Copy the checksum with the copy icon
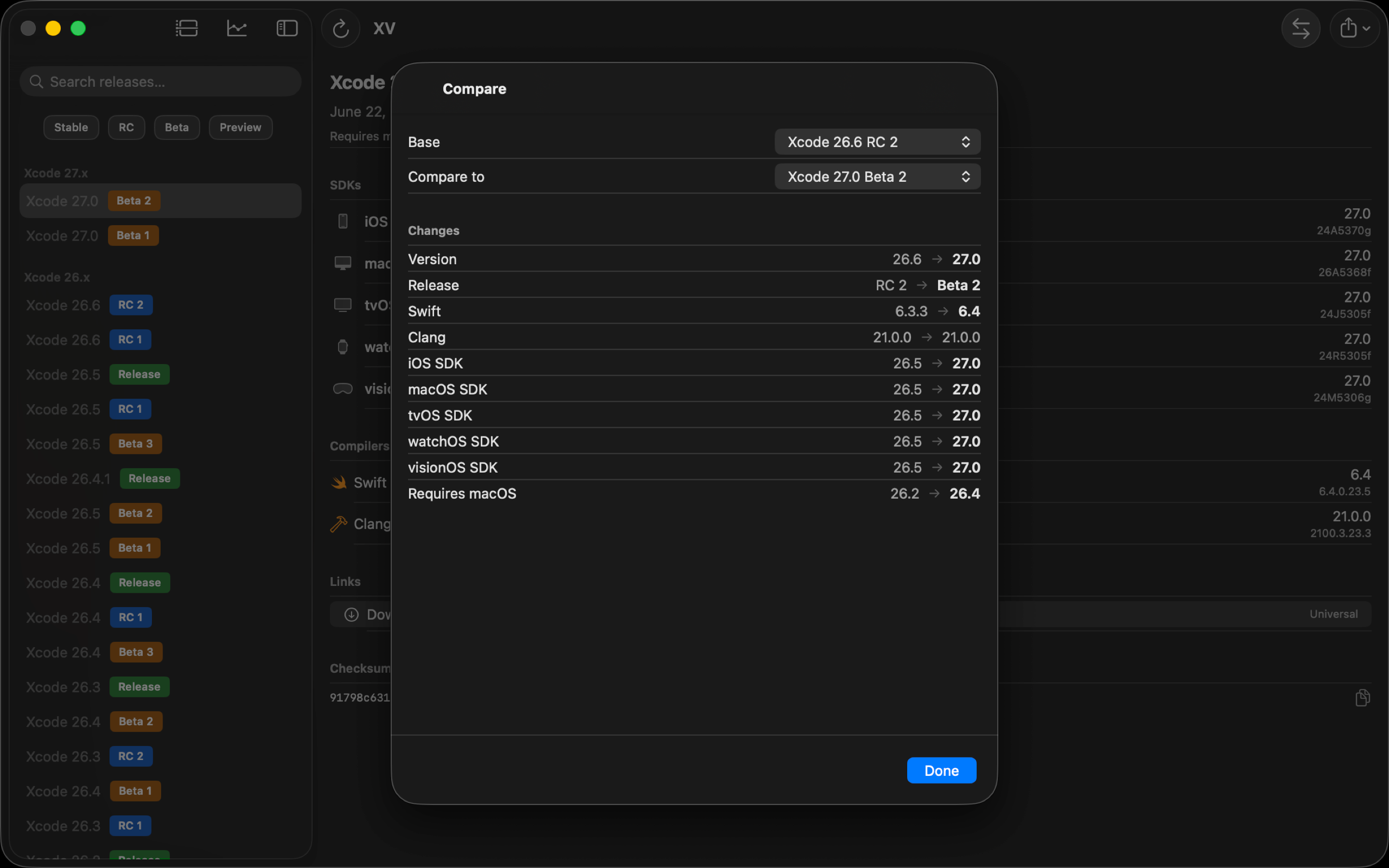The width and height of the screenshot is (1389, 868). (1362, 697)
